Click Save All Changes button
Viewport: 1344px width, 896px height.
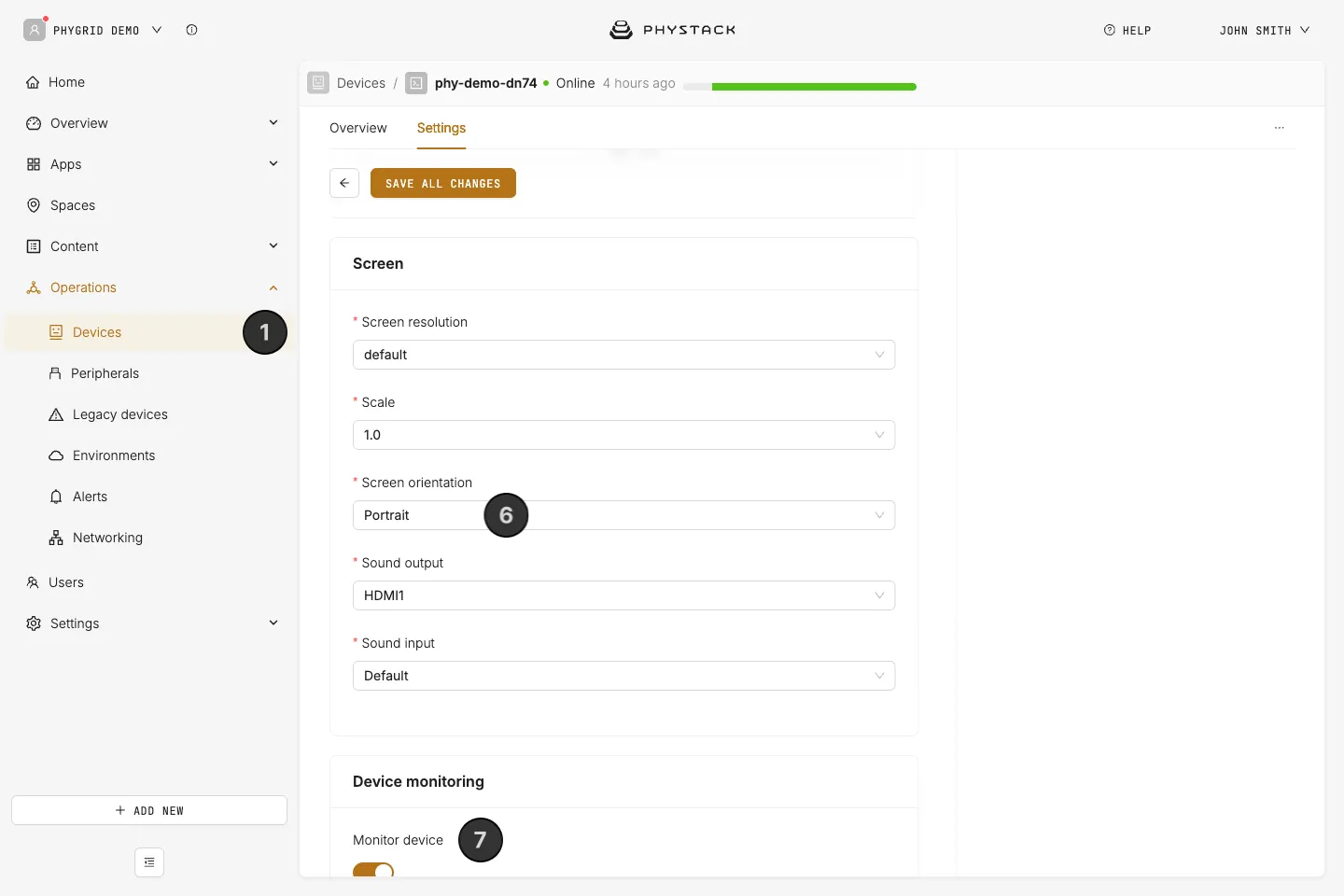click(443, 183)
